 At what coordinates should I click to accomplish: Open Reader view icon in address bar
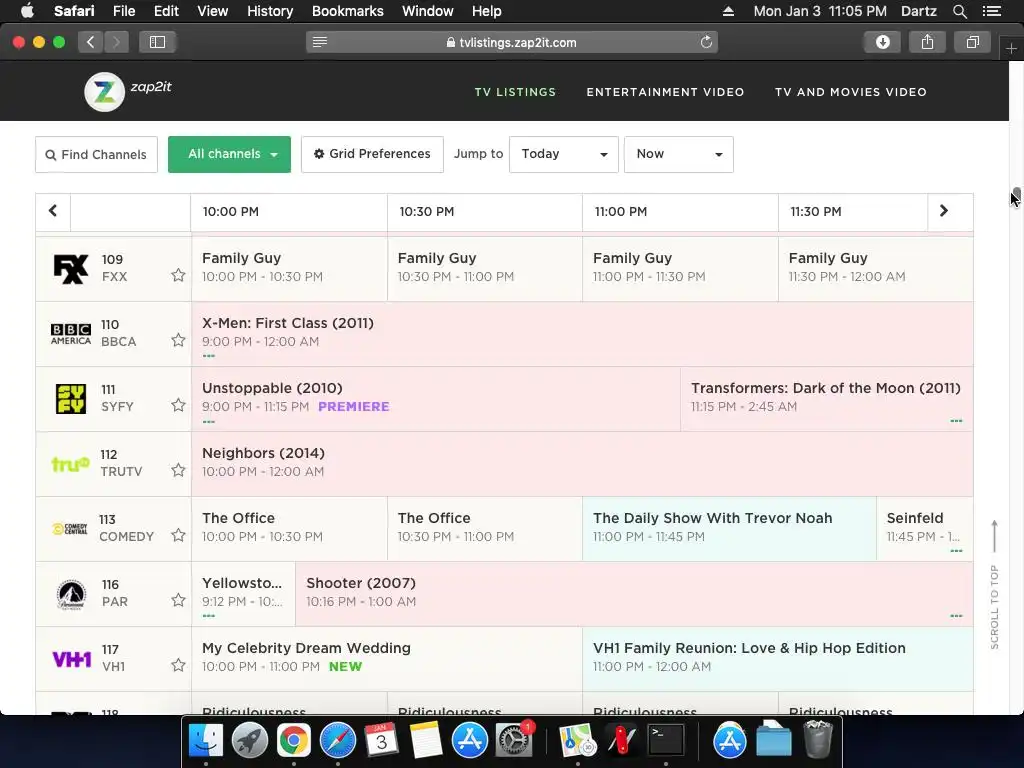(319, 42)
